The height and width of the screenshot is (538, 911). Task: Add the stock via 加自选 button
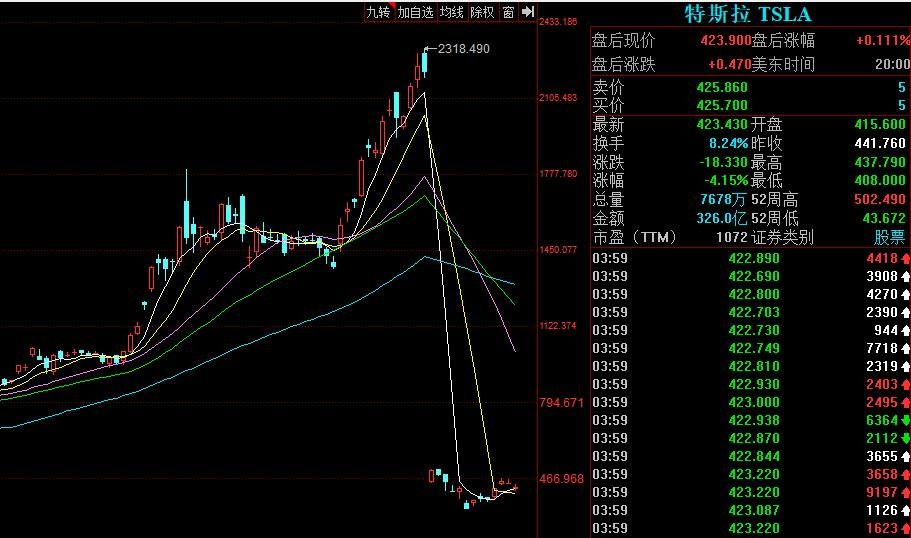click(415, 12)
